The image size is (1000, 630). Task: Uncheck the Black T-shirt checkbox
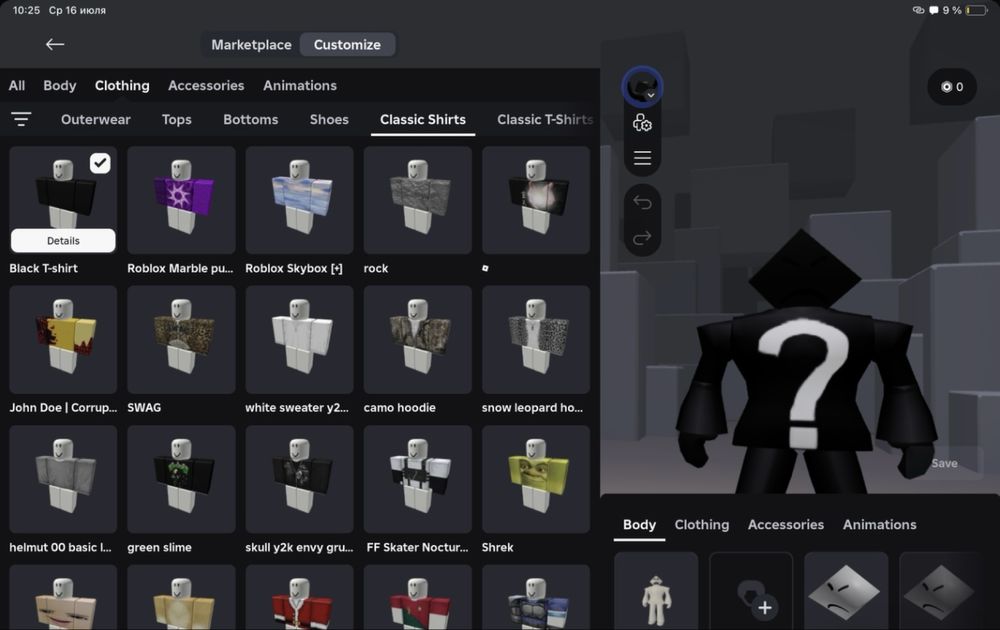[x=100, y=163]
